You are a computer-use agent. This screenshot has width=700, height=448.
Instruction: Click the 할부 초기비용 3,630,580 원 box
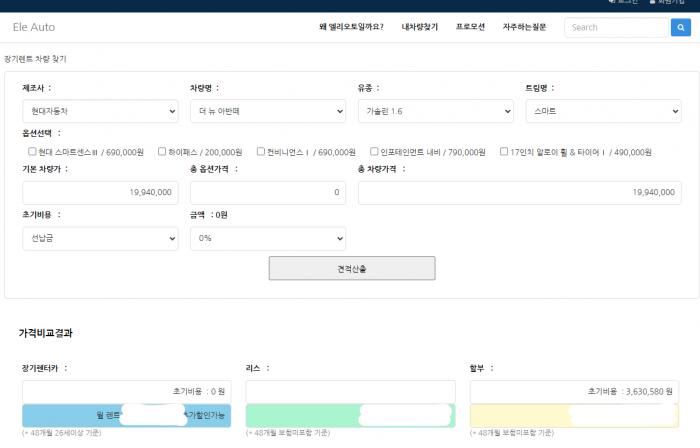click(575, 392)
